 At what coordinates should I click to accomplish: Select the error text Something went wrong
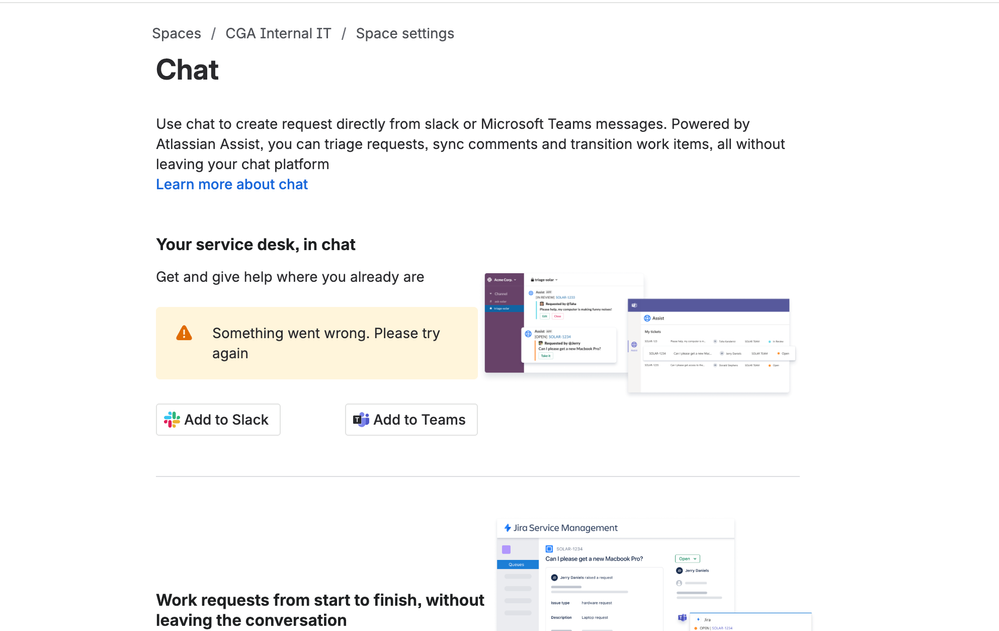pos(326,343)
